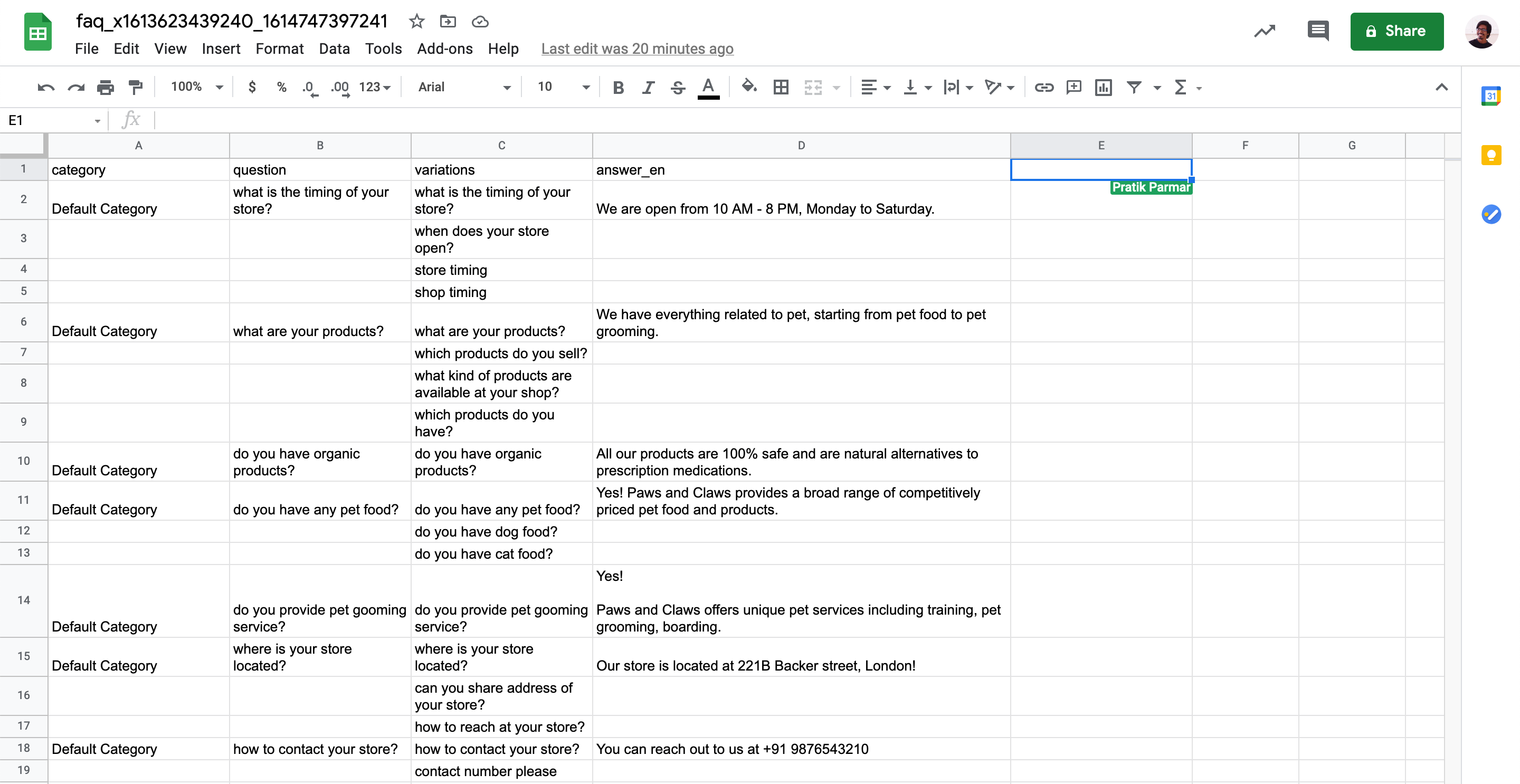Print the spreadsheet
The height and width of the screenshot is (784, 1520).
[106, 87]
